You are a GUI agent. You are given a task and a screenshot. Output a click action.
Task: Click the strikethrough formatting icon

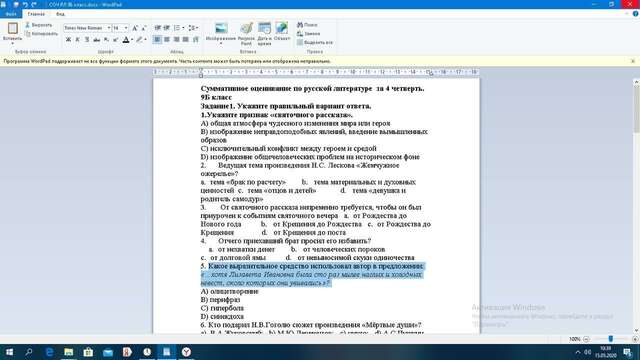coord(96,40)
